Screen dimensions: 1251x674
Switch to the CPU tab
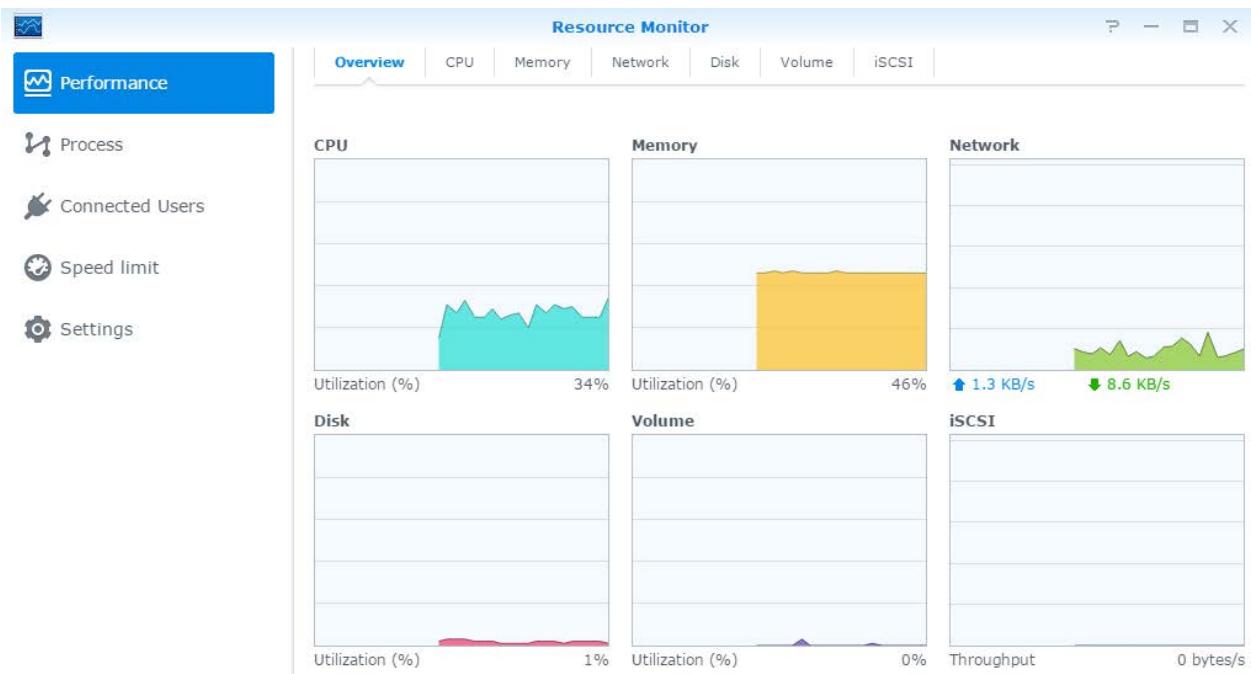point(459,62)
